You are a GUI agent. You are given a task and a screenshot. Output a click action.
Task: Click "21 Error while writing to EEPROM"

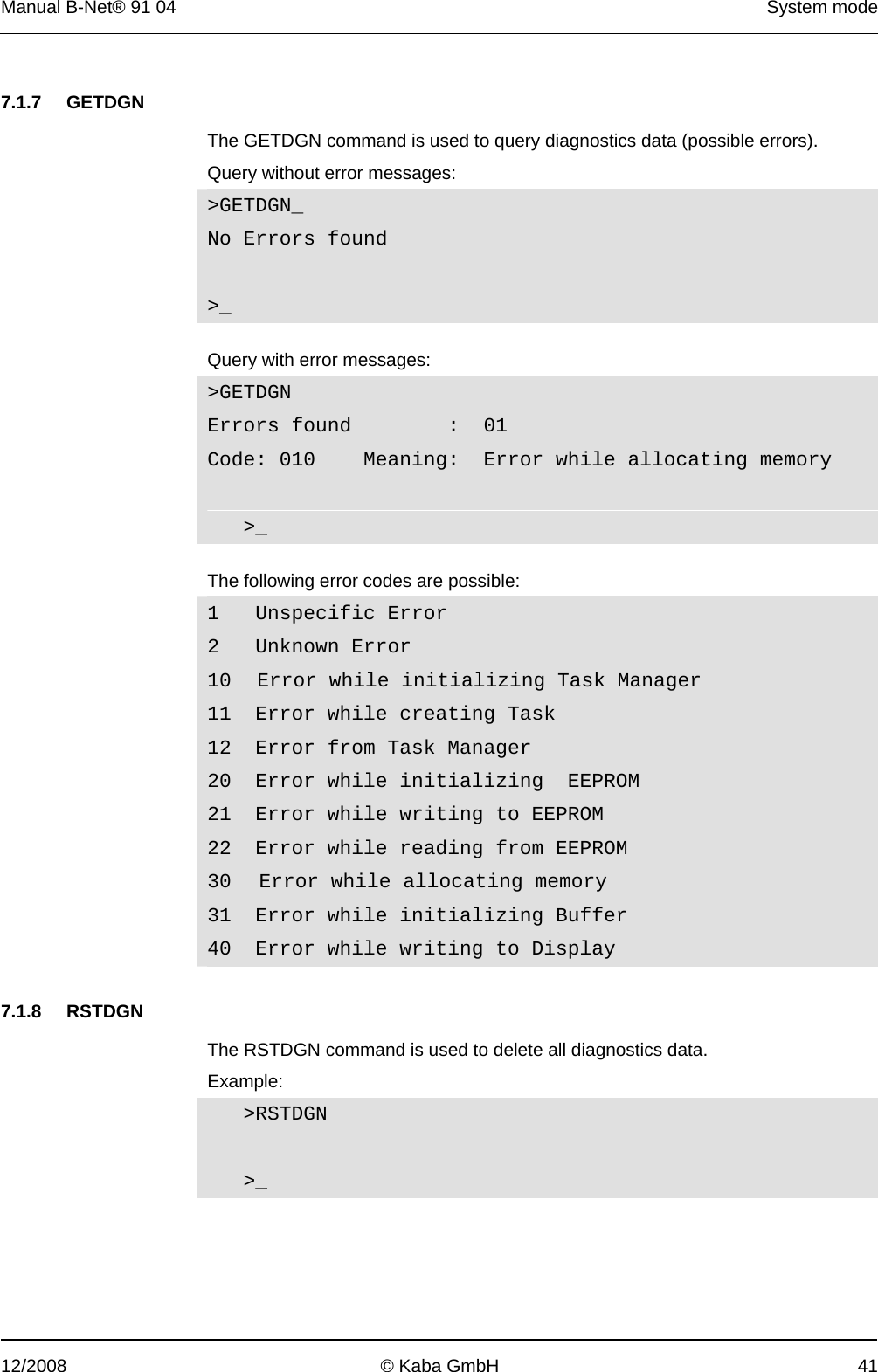(x=404, y=815)
